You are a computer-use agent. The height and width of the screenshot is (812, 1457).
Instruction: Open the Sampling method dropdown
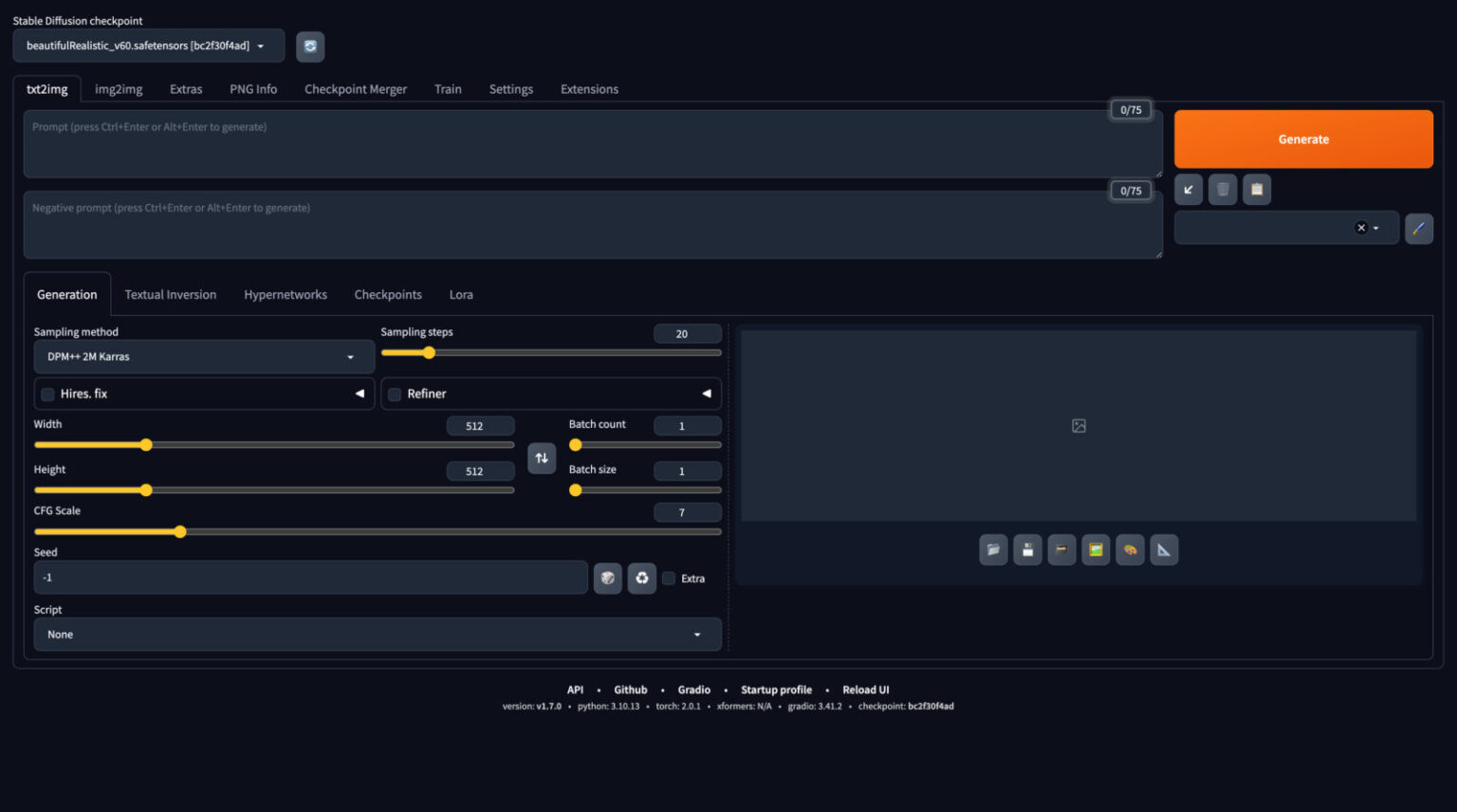[x=203, y=357]
